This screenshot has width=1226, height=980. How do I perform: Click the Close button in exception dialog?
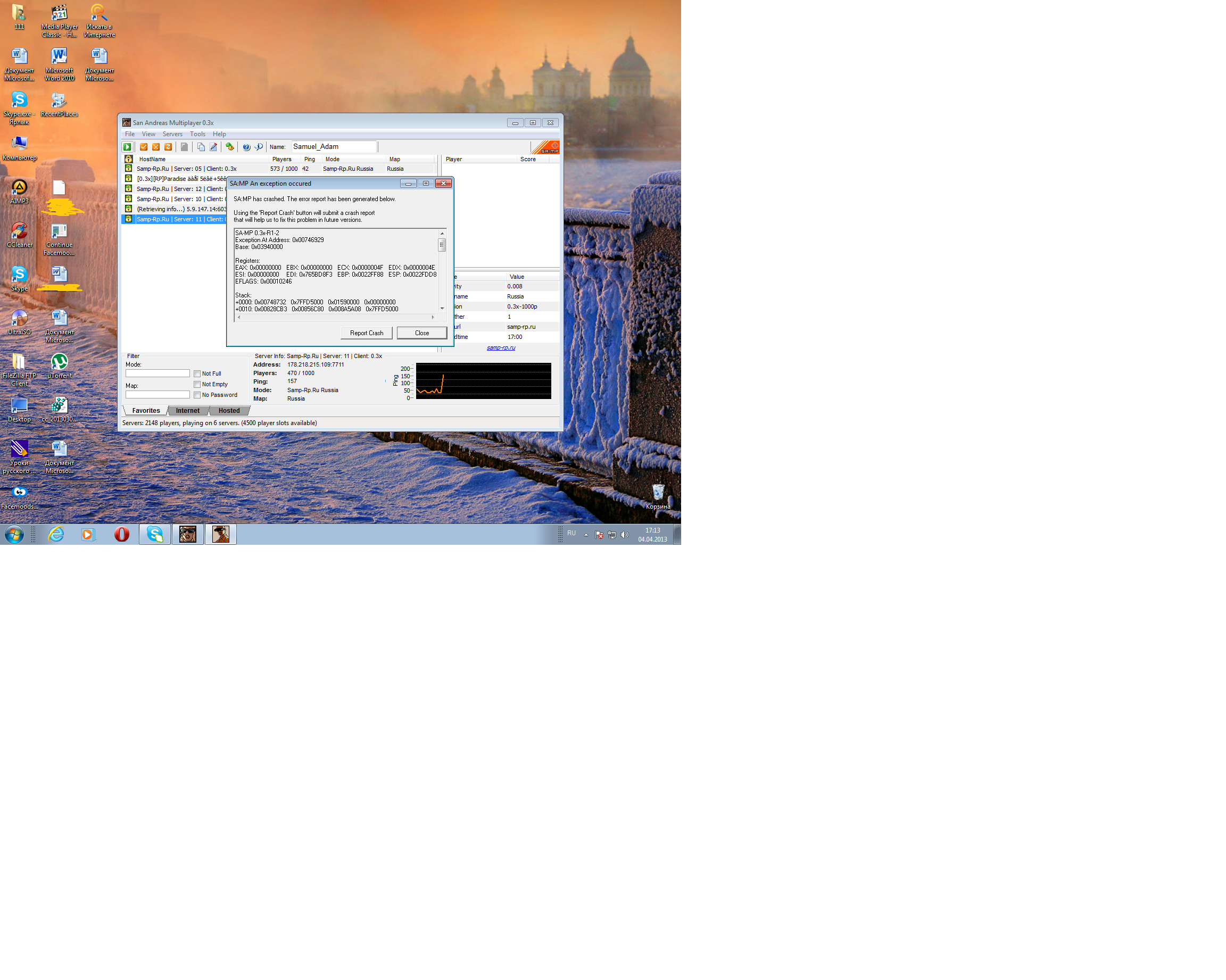(x=422, y=333)
